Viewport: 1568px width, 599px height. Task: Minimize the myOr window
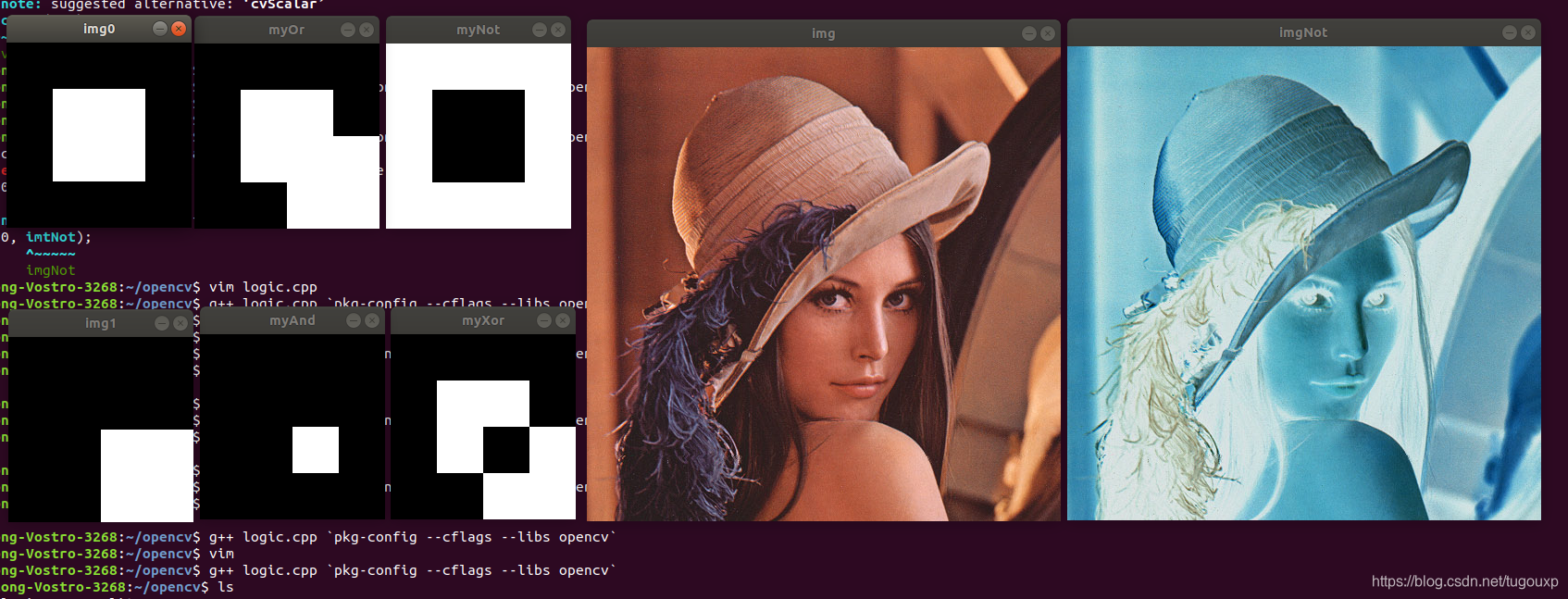(x=348, y=30)
